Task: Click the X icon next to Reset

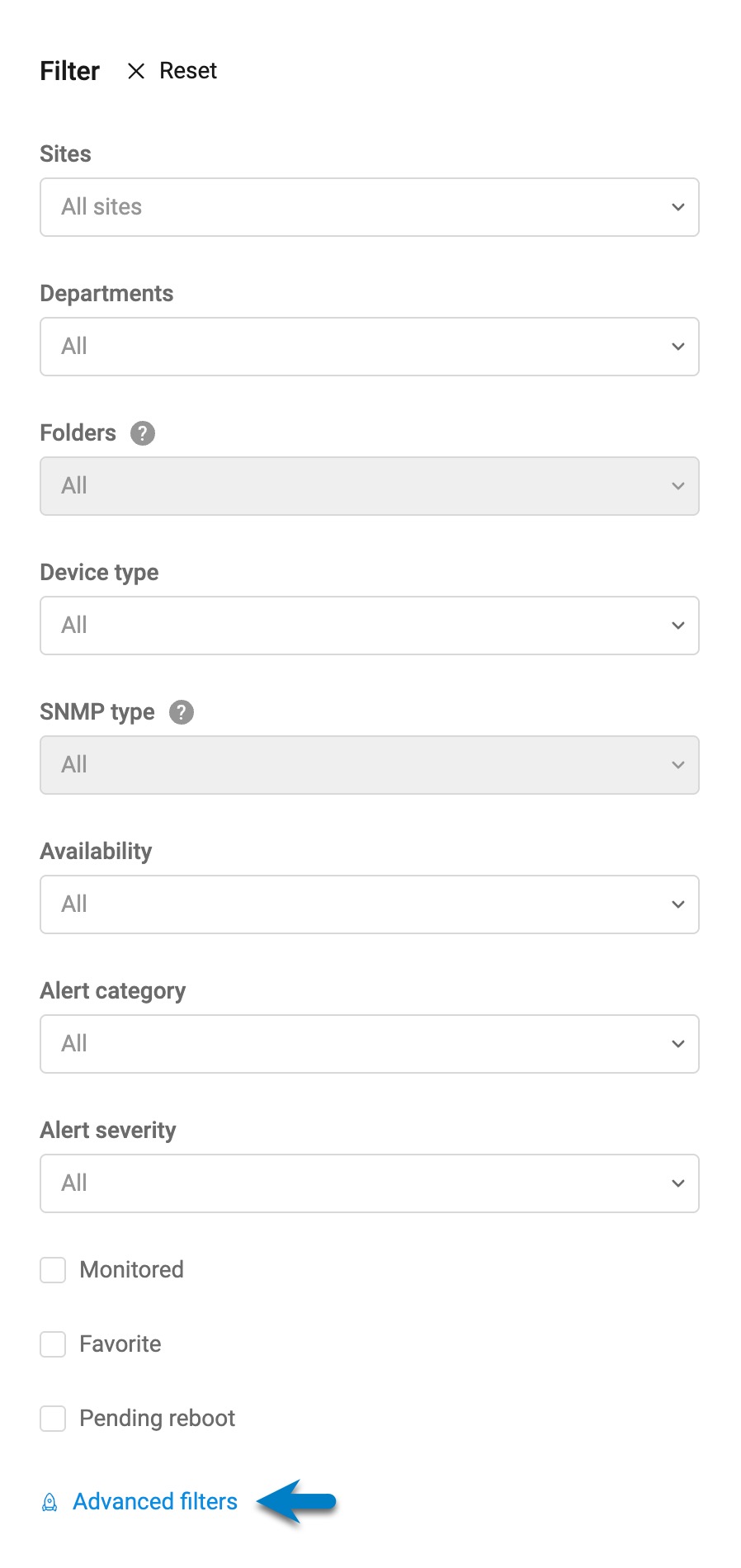Action: click(x=135, y=71)
